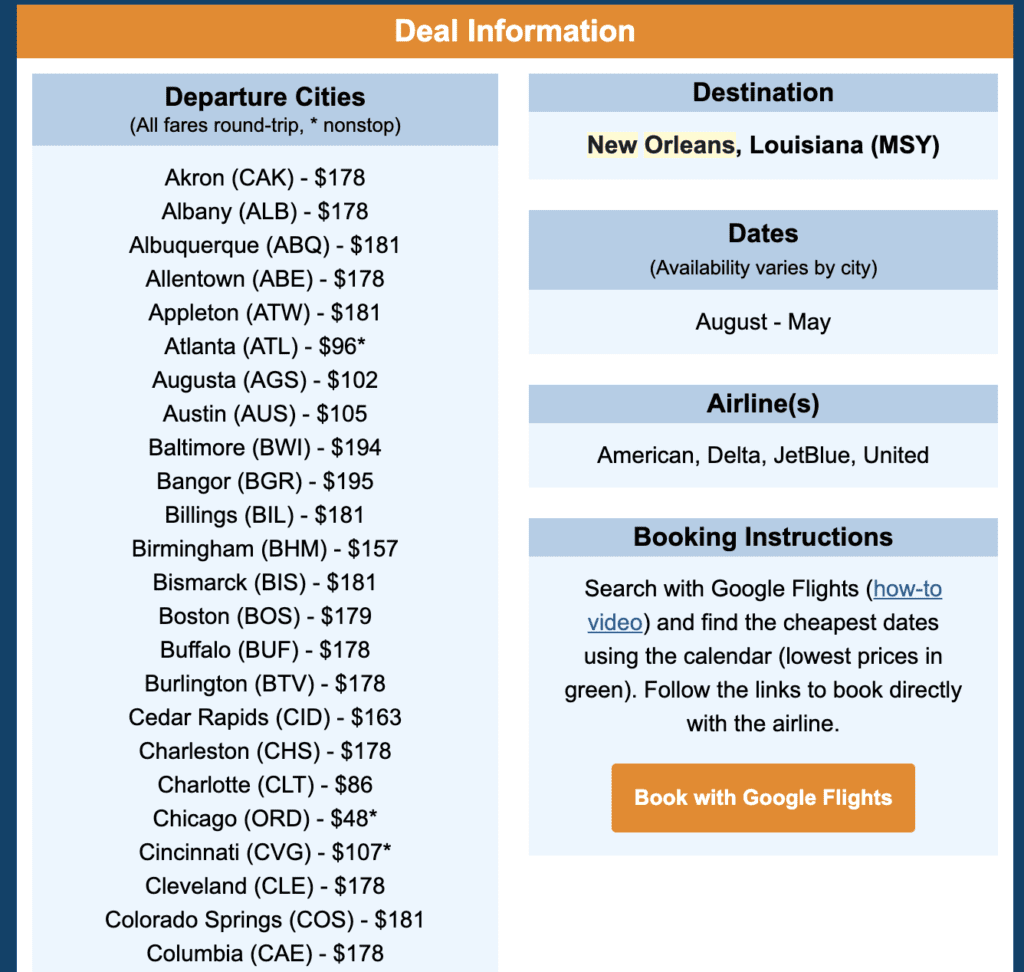The height and width of the screenshot is (972, 1024).
Task: Click the Chicago (ORD) $48 deal
Action: [x=264, y=818]
